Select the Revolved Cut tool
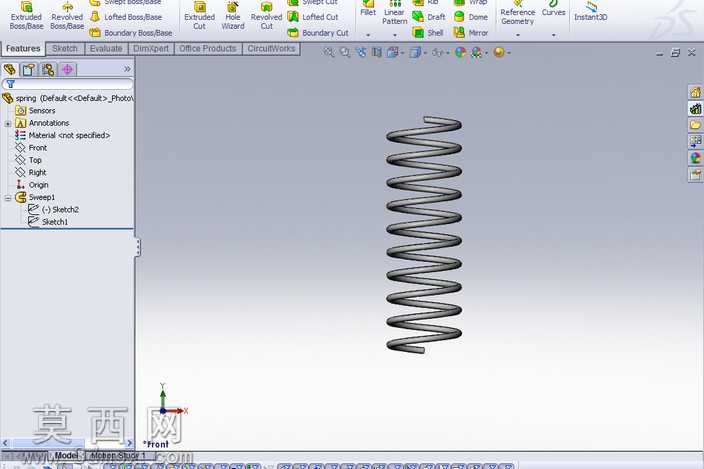Screen dimensions: 704x469 pos(266,16)
